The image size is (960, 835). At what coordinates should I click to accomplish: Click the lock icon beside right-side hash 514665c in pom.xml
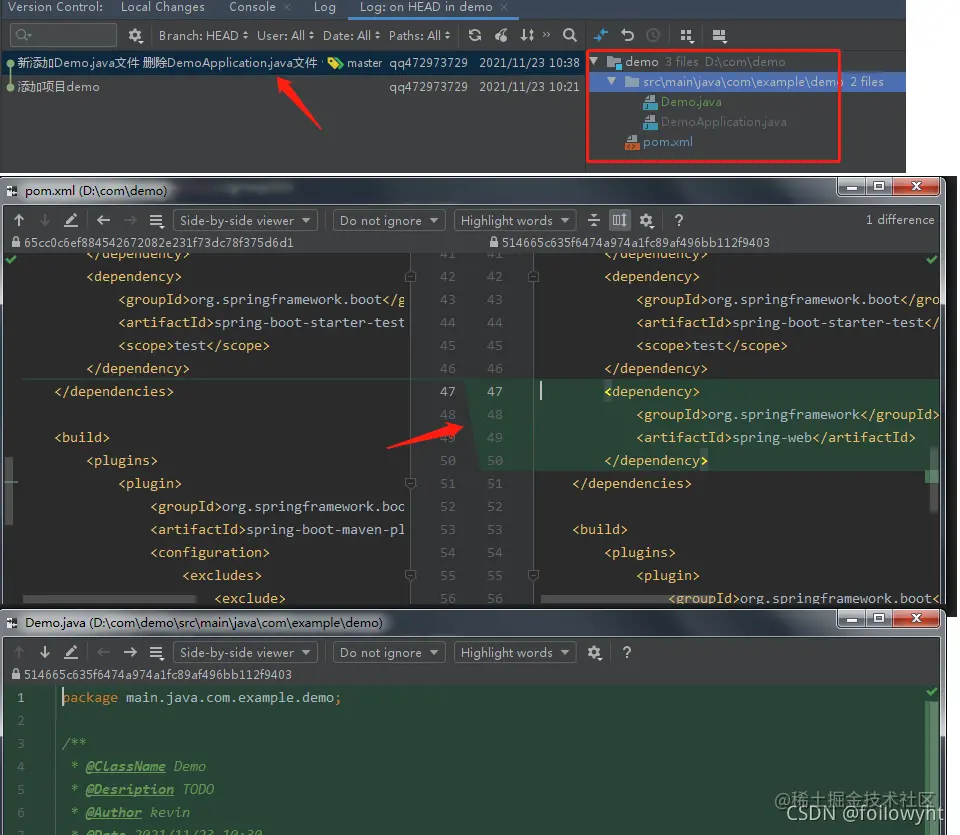click(x=493, y=242)
